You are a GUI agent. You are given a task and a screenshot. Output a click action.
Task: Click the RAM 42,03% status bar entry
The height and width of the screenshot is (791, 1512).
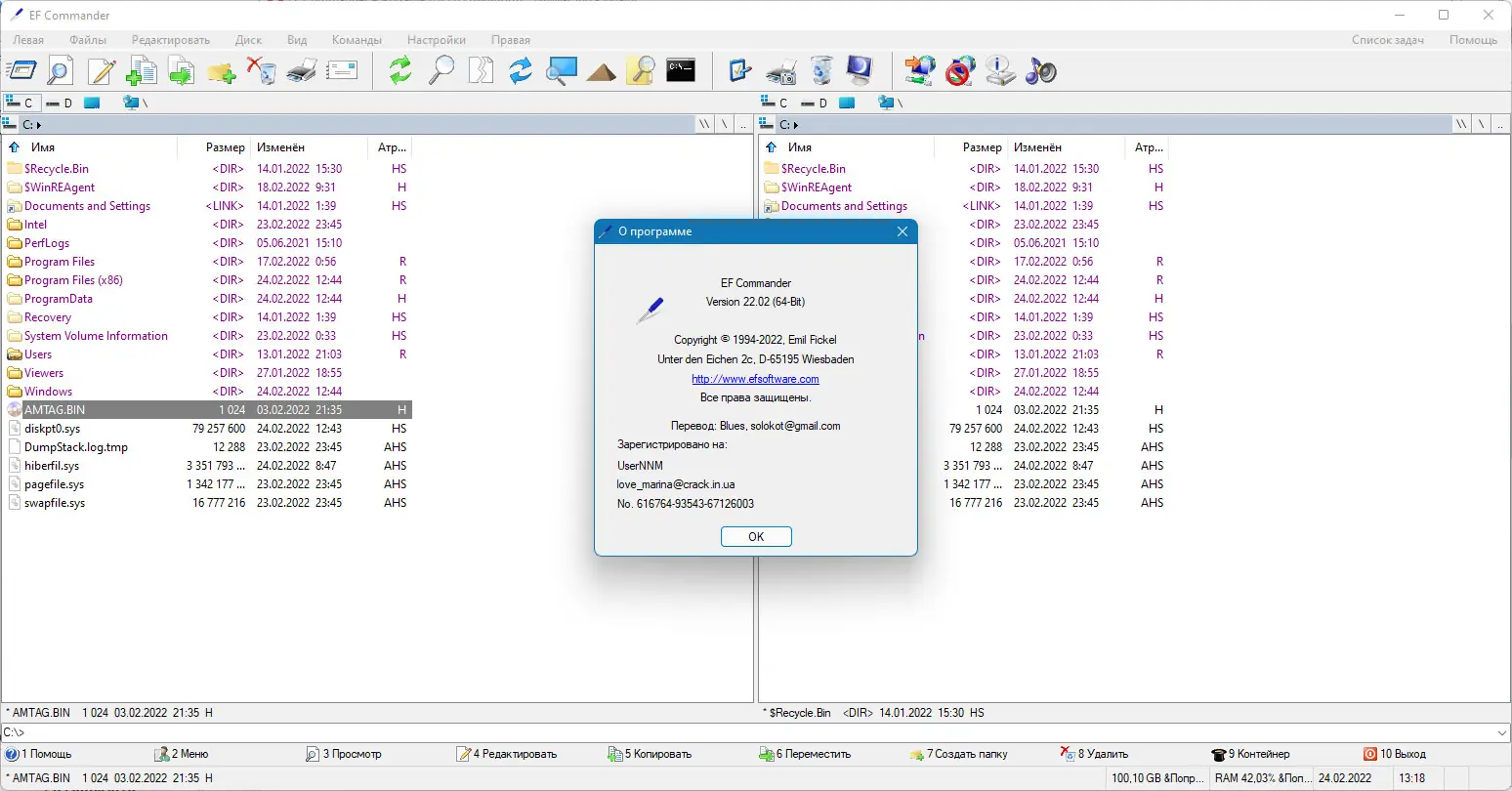pyautogui.click(x=1263, y=778)
